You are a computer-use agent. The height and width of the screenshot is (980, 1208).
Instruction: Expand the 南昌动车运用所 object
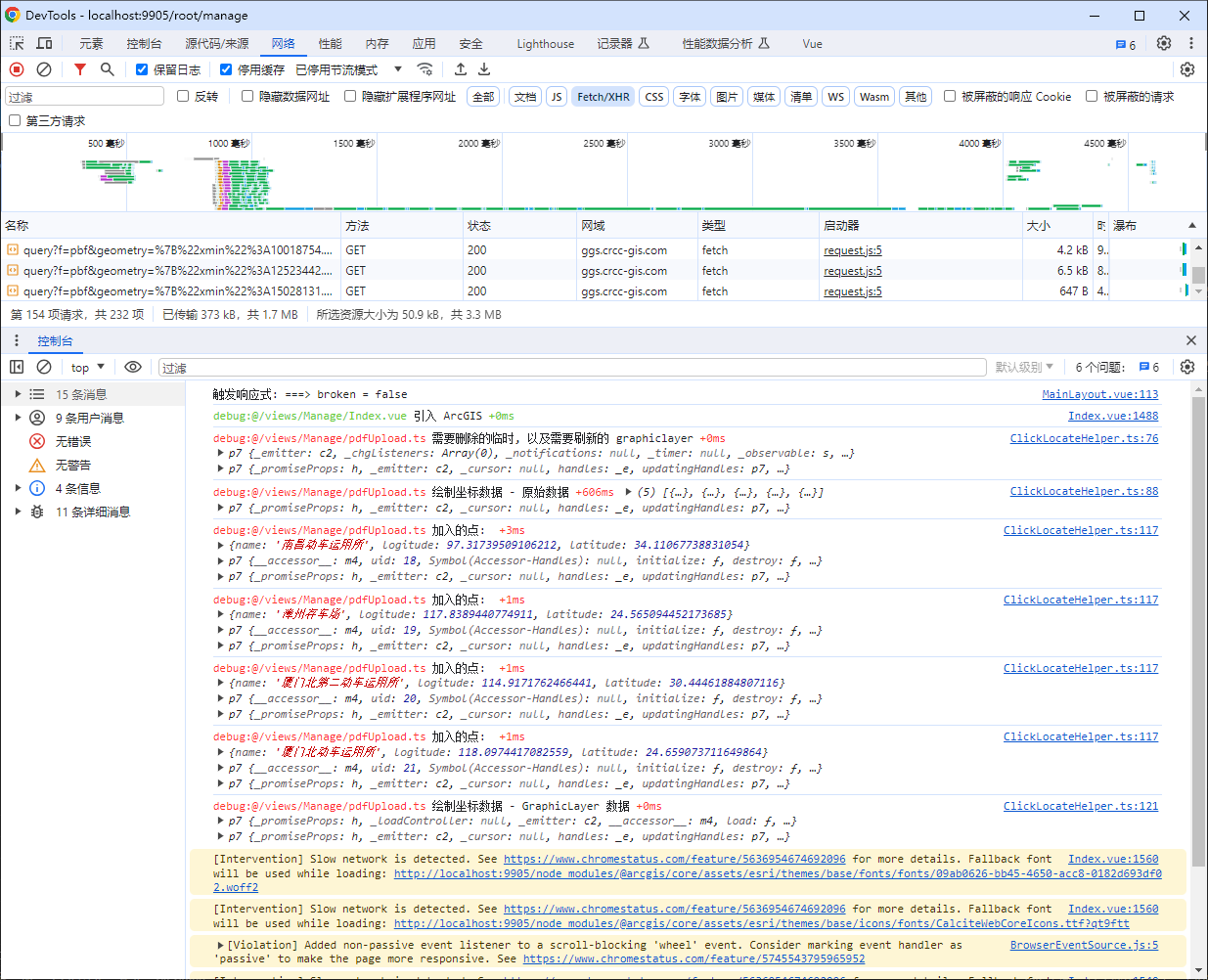(x=219, y=545)
